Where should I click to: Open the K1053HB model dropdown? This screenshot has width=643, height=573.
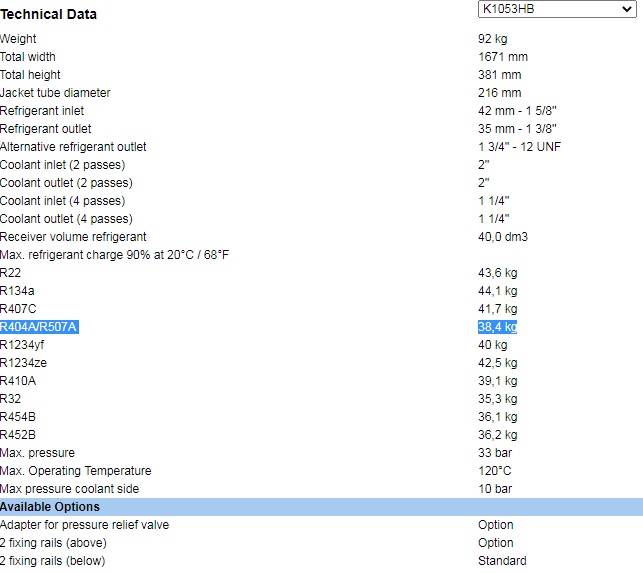coord(555,10)
